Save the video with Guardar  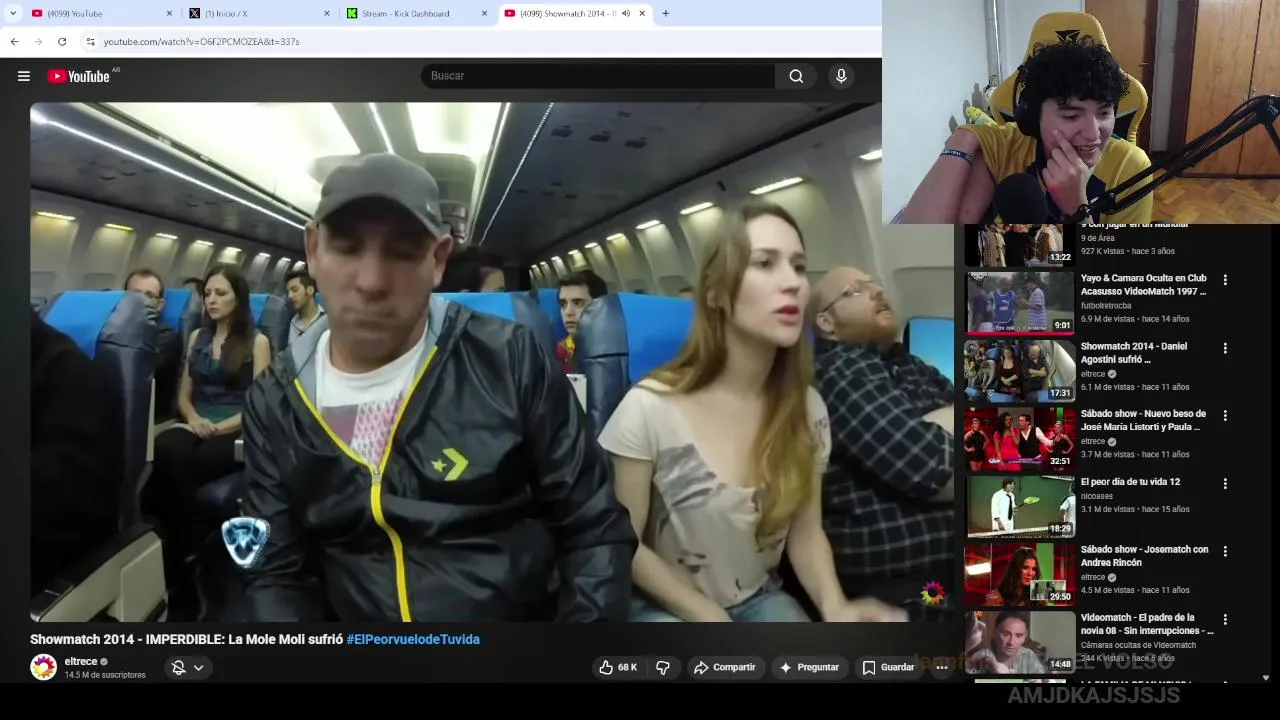888,667
